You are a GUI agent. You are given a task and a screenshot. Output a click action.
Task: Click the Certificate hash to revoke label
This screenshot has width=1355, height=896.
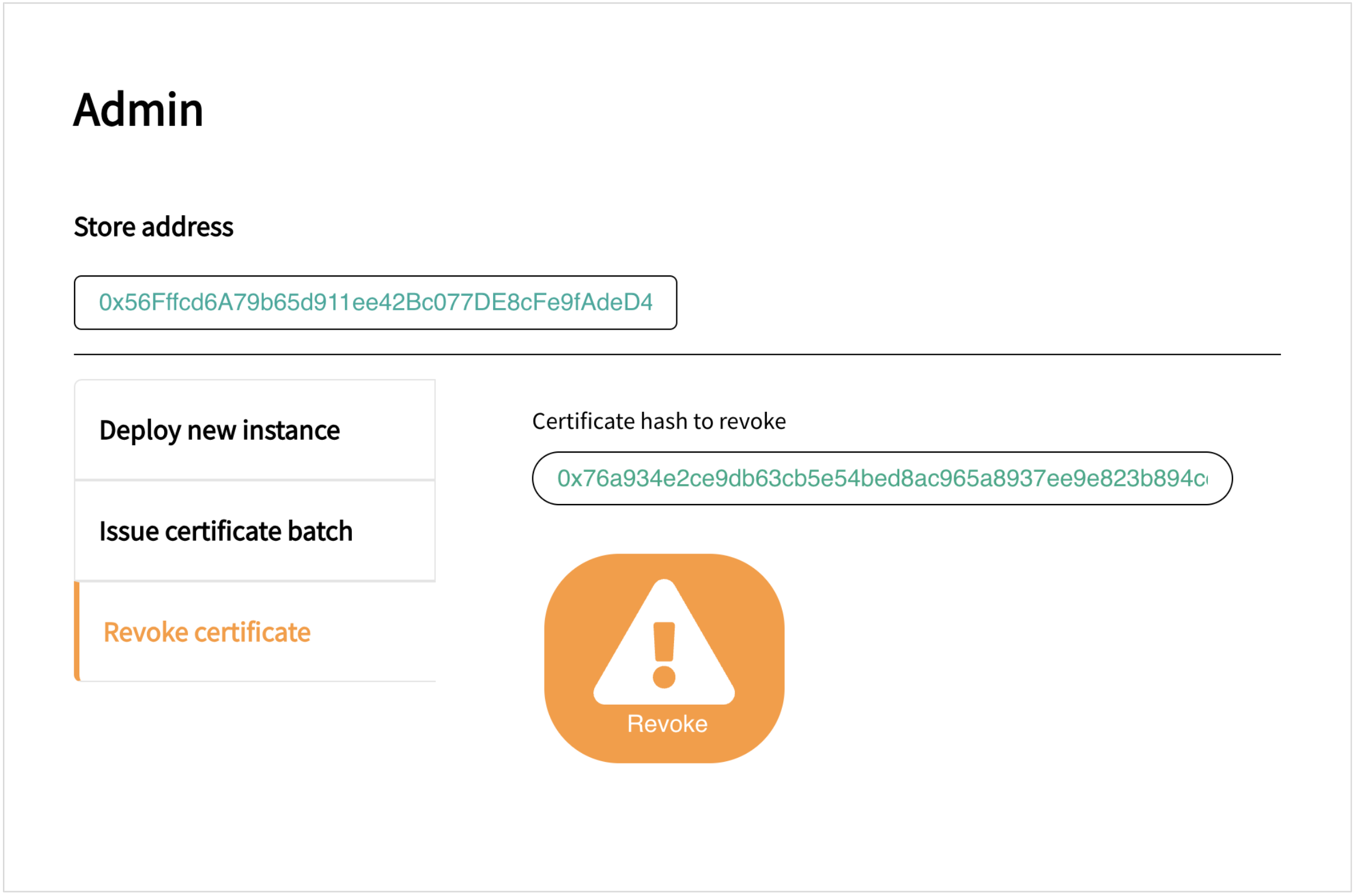658,421
